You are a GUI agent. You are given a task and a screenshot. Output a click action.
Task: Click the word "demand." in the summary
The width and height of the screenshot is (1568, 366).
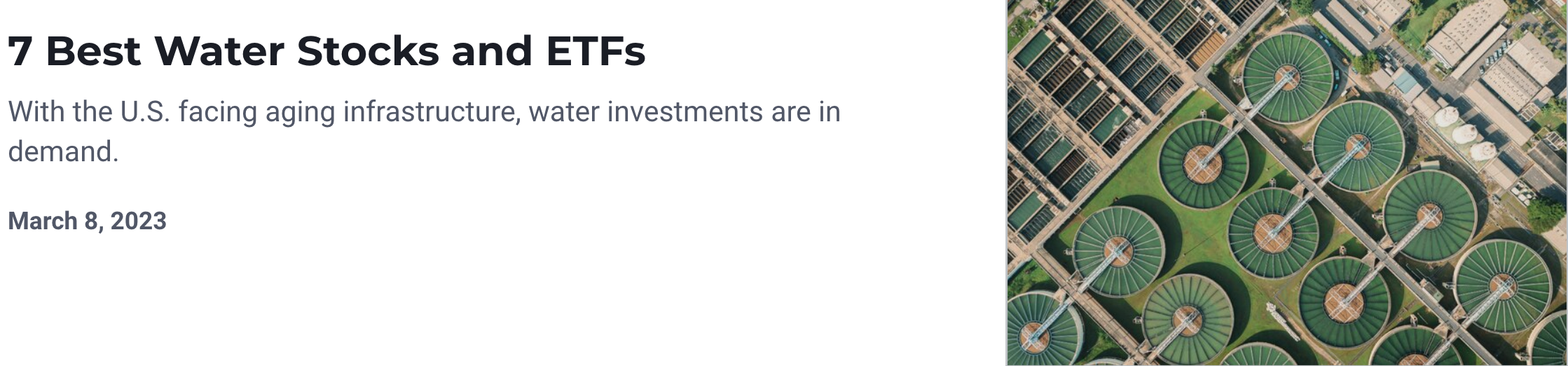point(63,151)
